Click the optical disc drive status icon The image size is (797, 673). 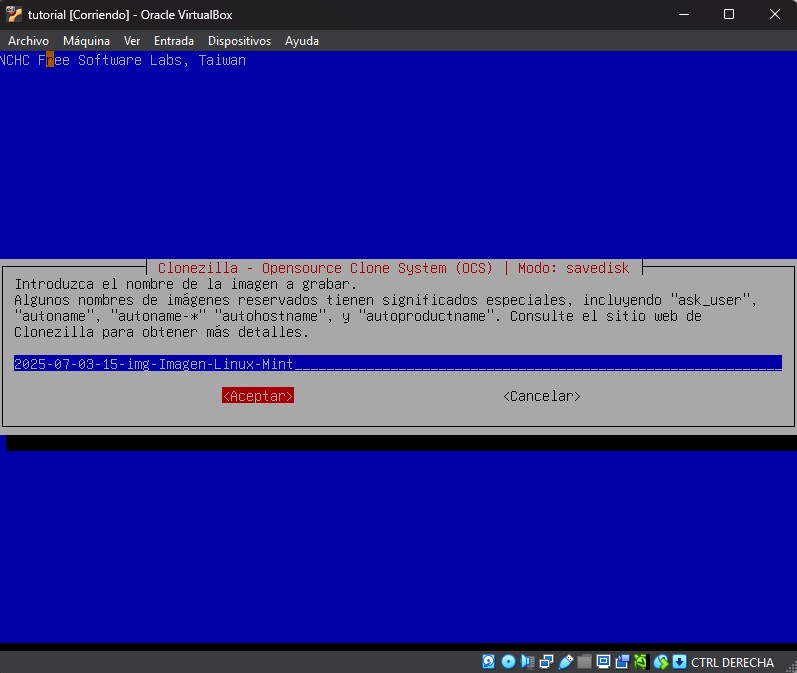point(508,661)
